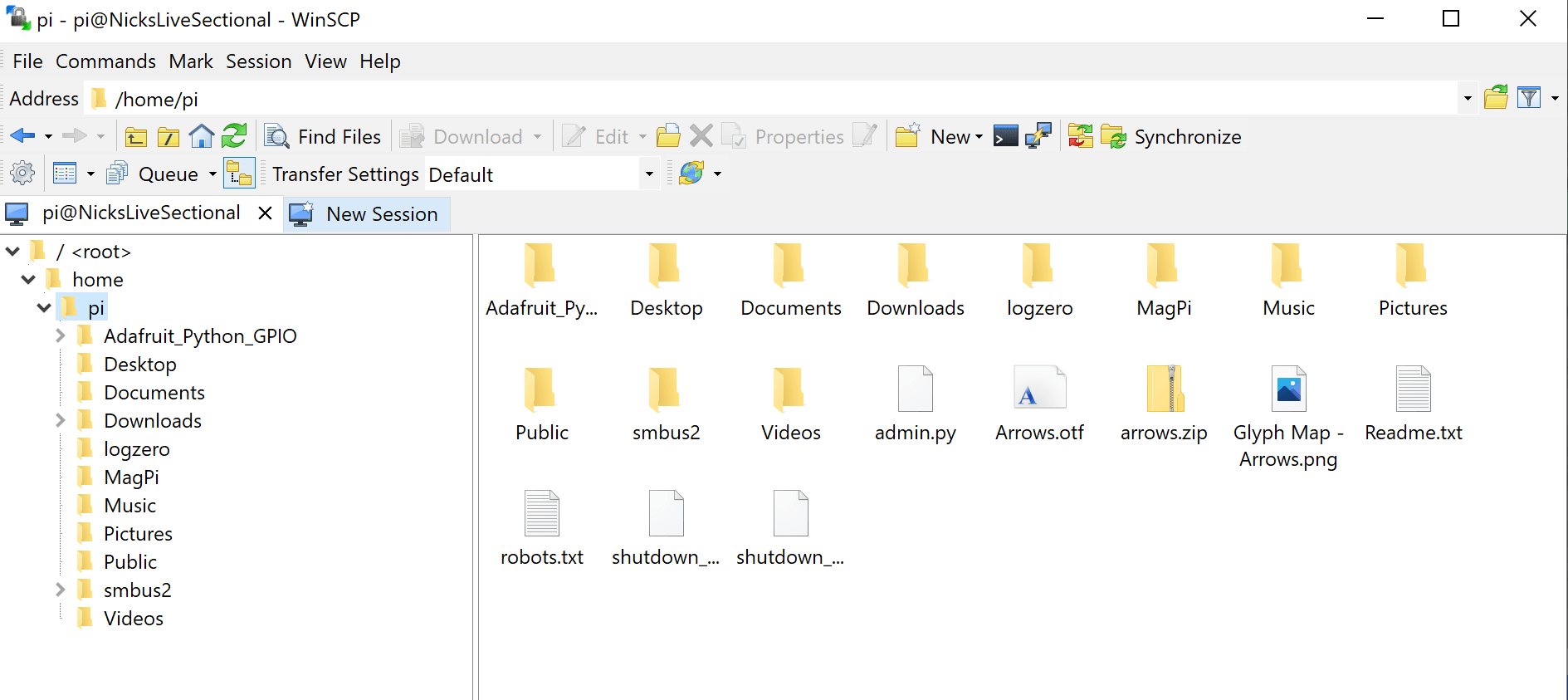Expand the smbus2 tree node

tap(60, 590)
